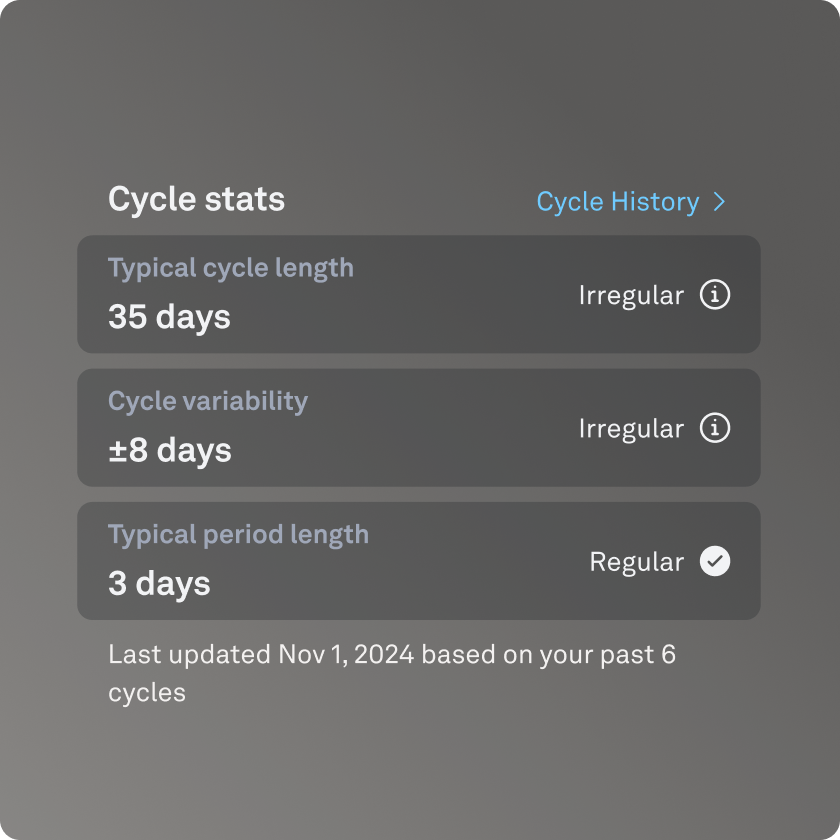Screen dimensions: 840x840
Task: Select the Cycle variability card
Action: [x=419, y=428]
